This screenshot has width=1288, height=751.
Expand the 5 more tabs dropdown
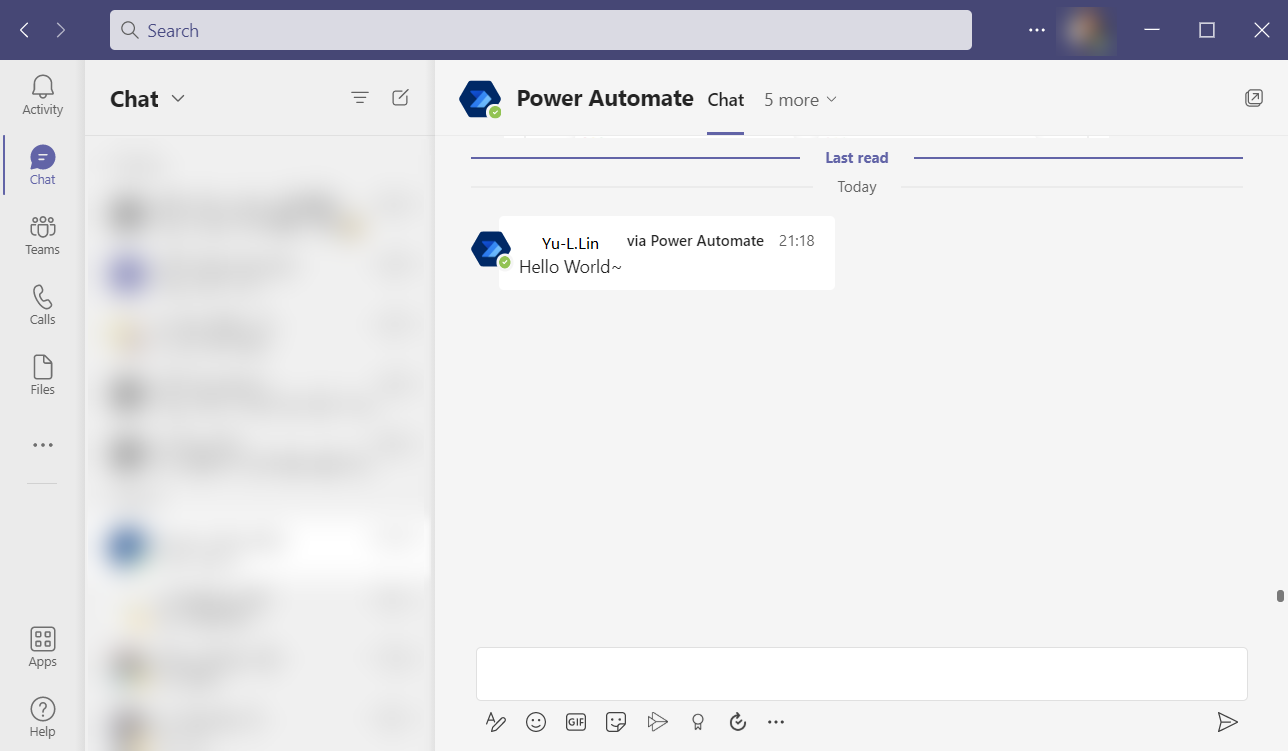point(800,100)
